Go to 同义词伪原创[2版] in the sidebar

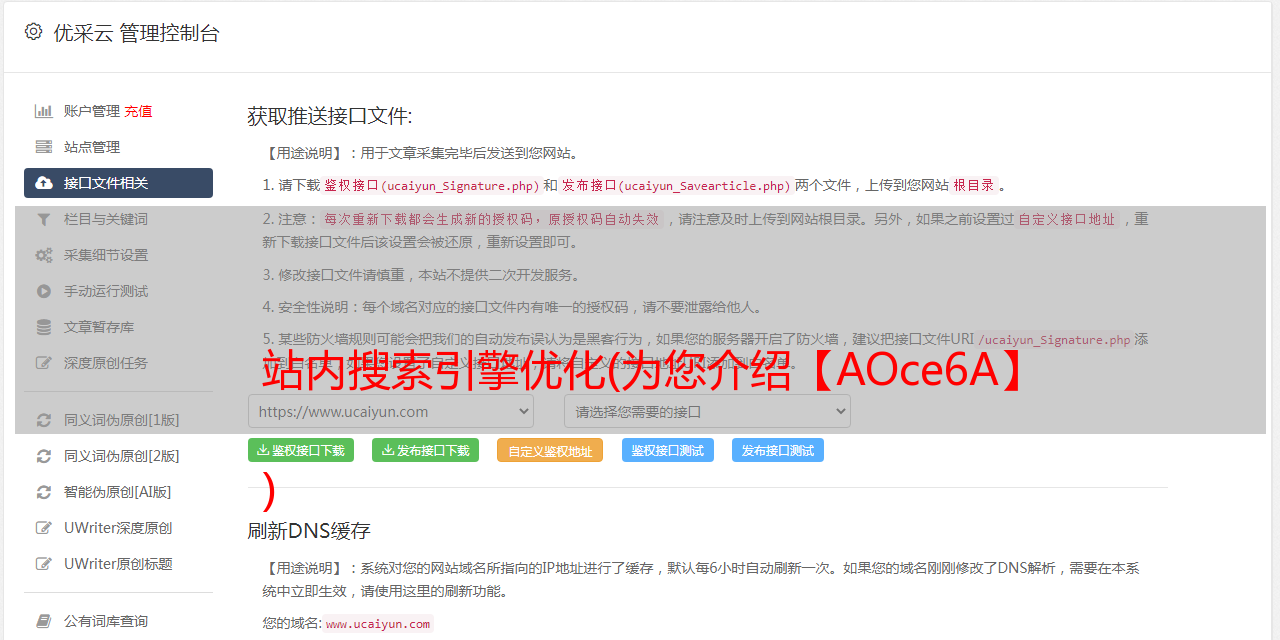click(122, 456)
